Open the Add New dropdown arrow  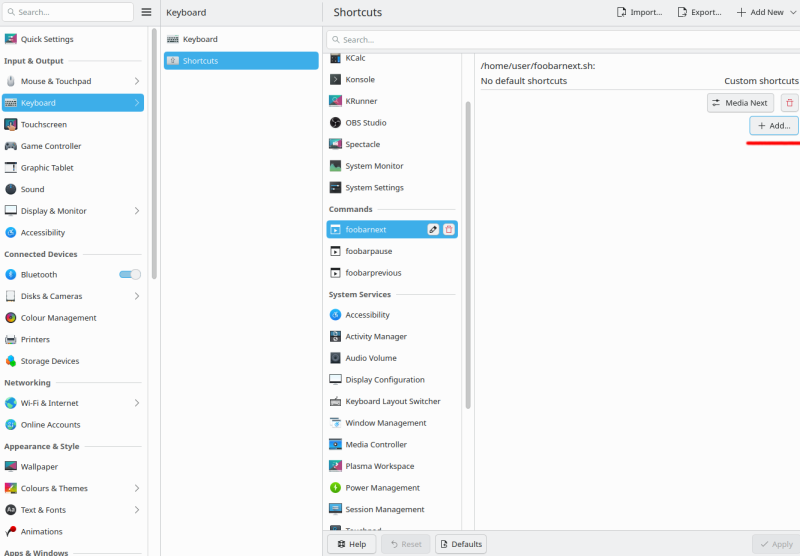(793, 12)
